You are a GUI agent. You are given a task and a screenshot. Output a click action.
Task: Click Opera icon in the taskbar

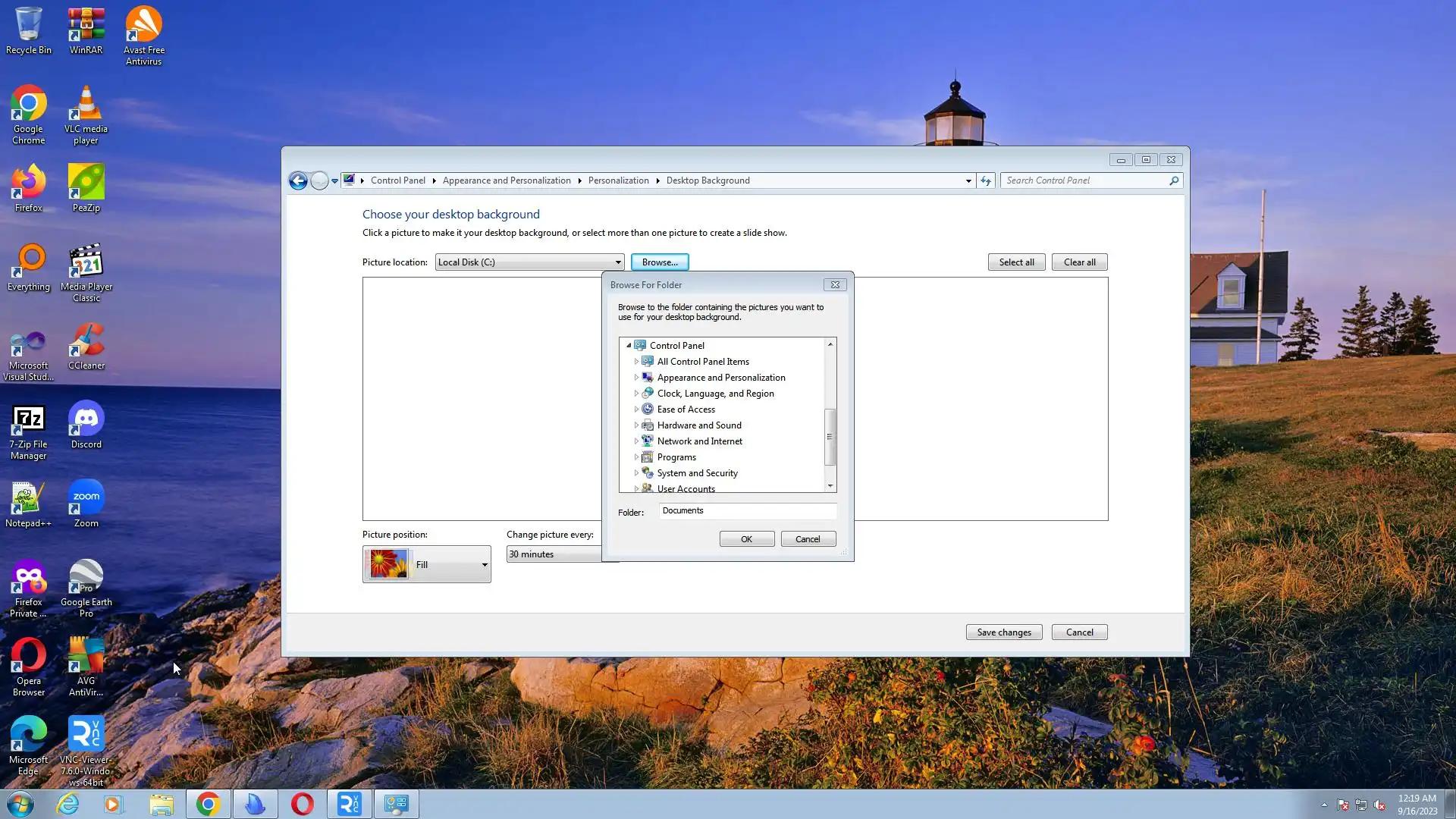point(302,804)
